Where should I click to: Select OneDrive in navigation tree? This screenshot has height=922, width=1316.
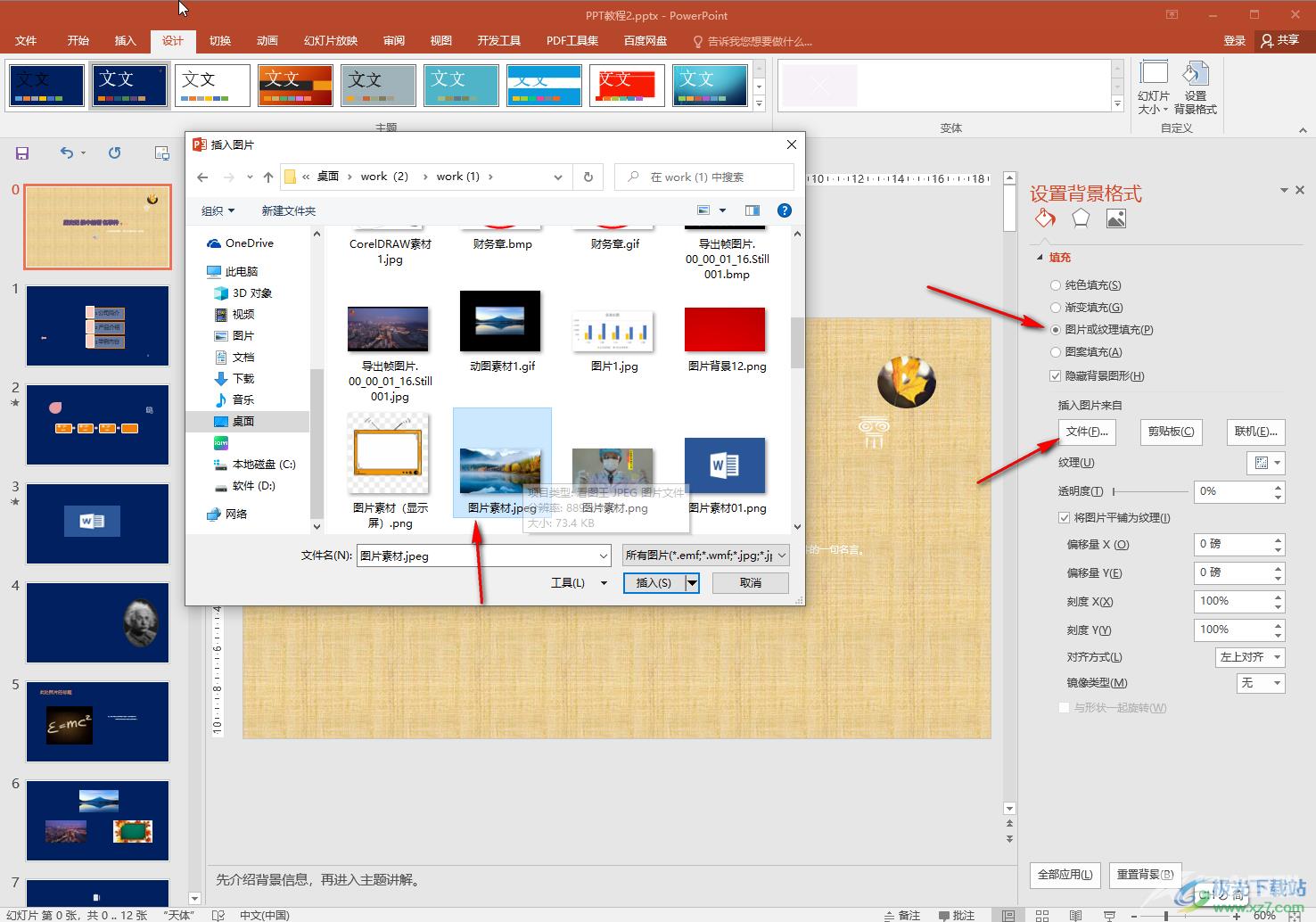[240, 243]
